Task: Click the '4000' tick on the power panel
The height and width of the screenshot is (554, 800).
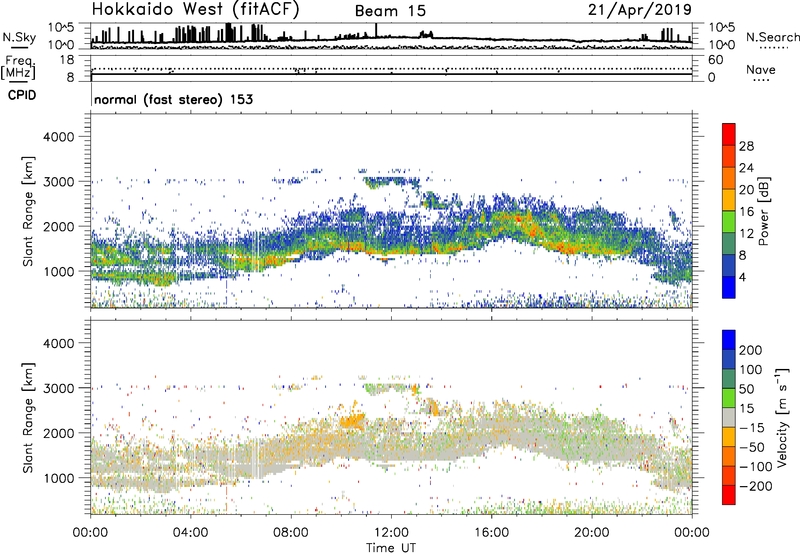Action: click(59, 137)
